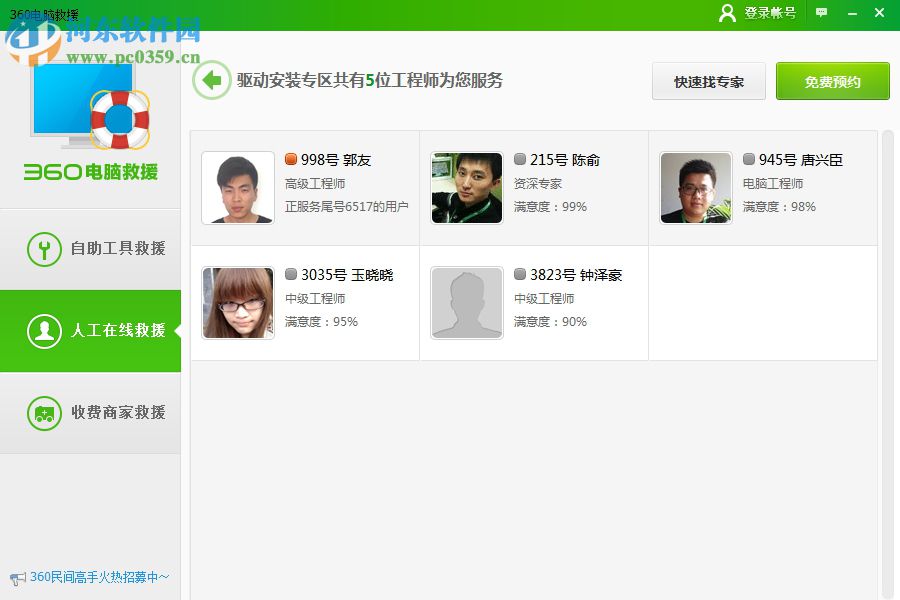Open 钟泽豪's placeholder avatar
The image size is (900, 600).
[x=467, y=303]
